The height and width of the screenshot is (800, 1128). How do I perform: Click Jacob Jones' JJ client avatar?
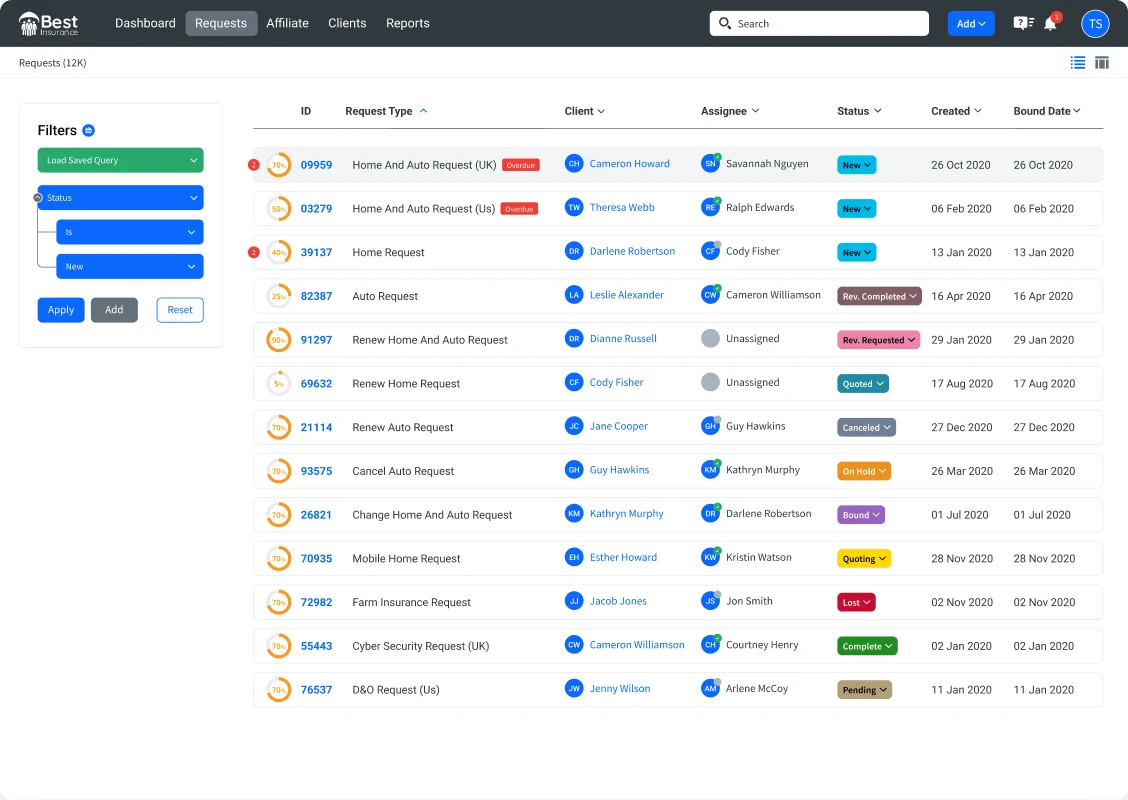click(573, 601)
